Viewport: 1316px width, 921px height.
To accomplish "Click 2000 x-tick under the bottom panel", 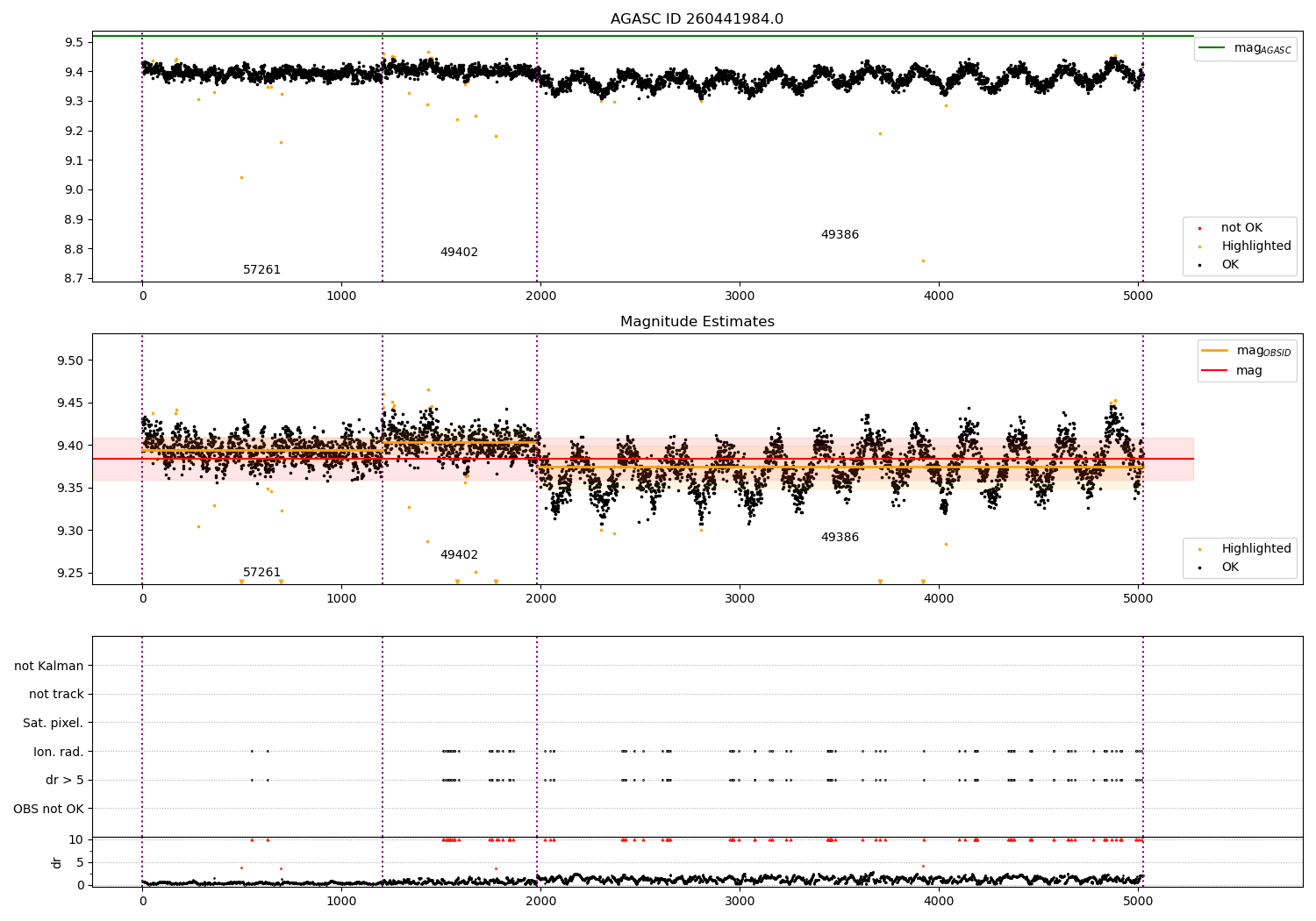I will 540,900.
